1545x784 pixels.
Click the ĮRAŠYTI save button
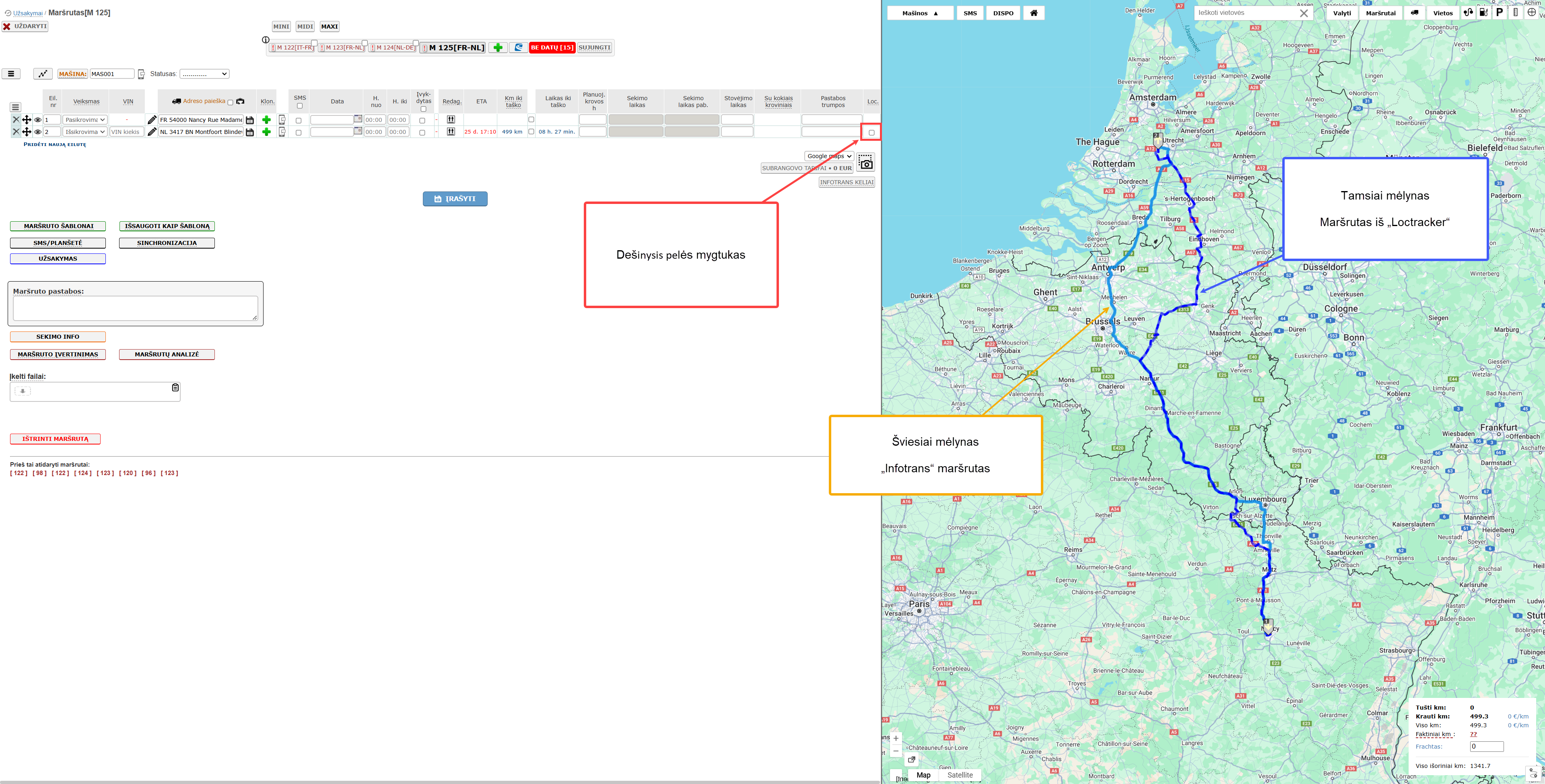point(455,199)
